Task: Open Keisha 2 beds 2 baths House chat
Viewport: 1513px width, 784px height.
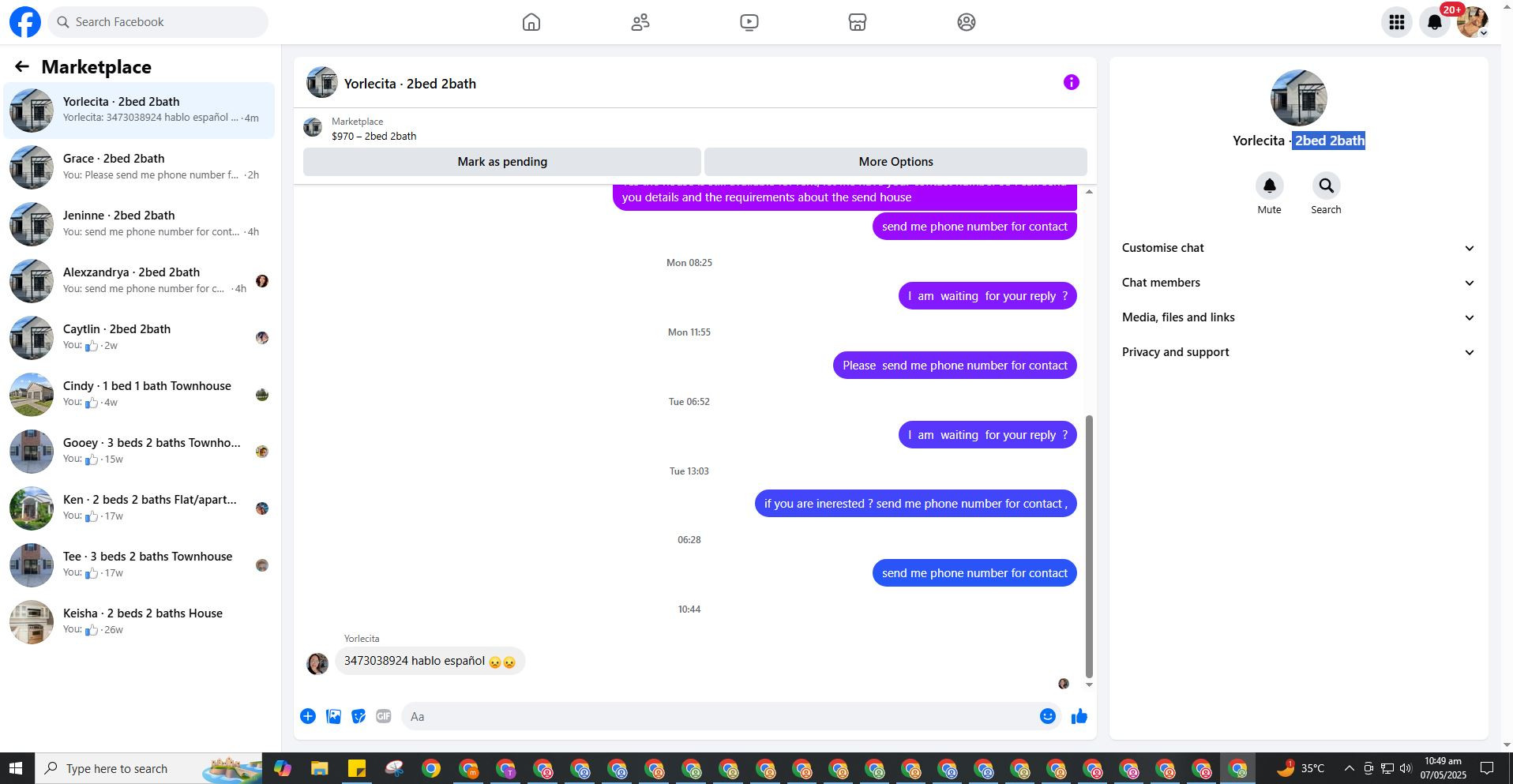Action: point(139,621)
